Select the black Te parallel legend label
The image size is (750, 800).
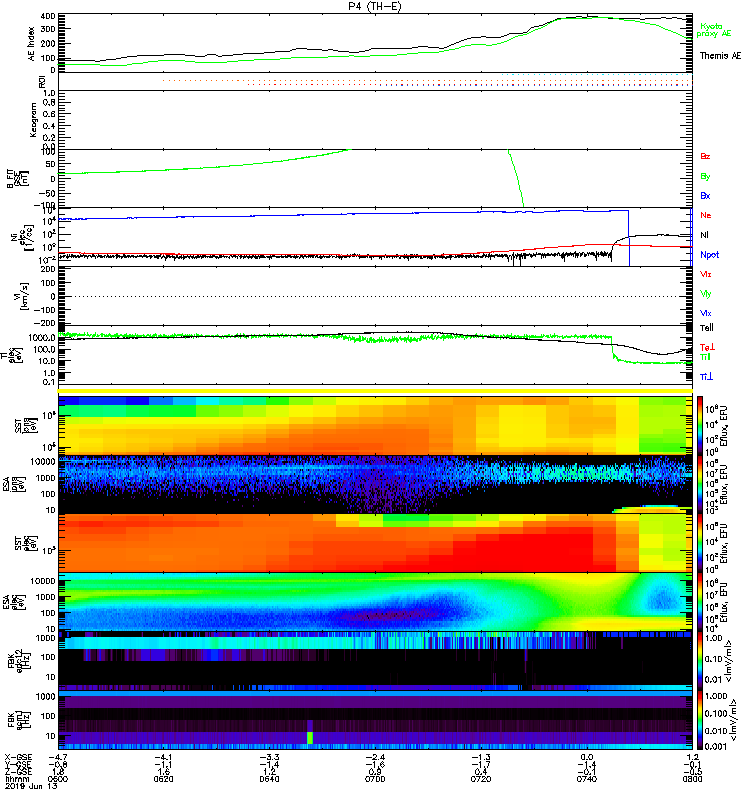coord(707,328)
